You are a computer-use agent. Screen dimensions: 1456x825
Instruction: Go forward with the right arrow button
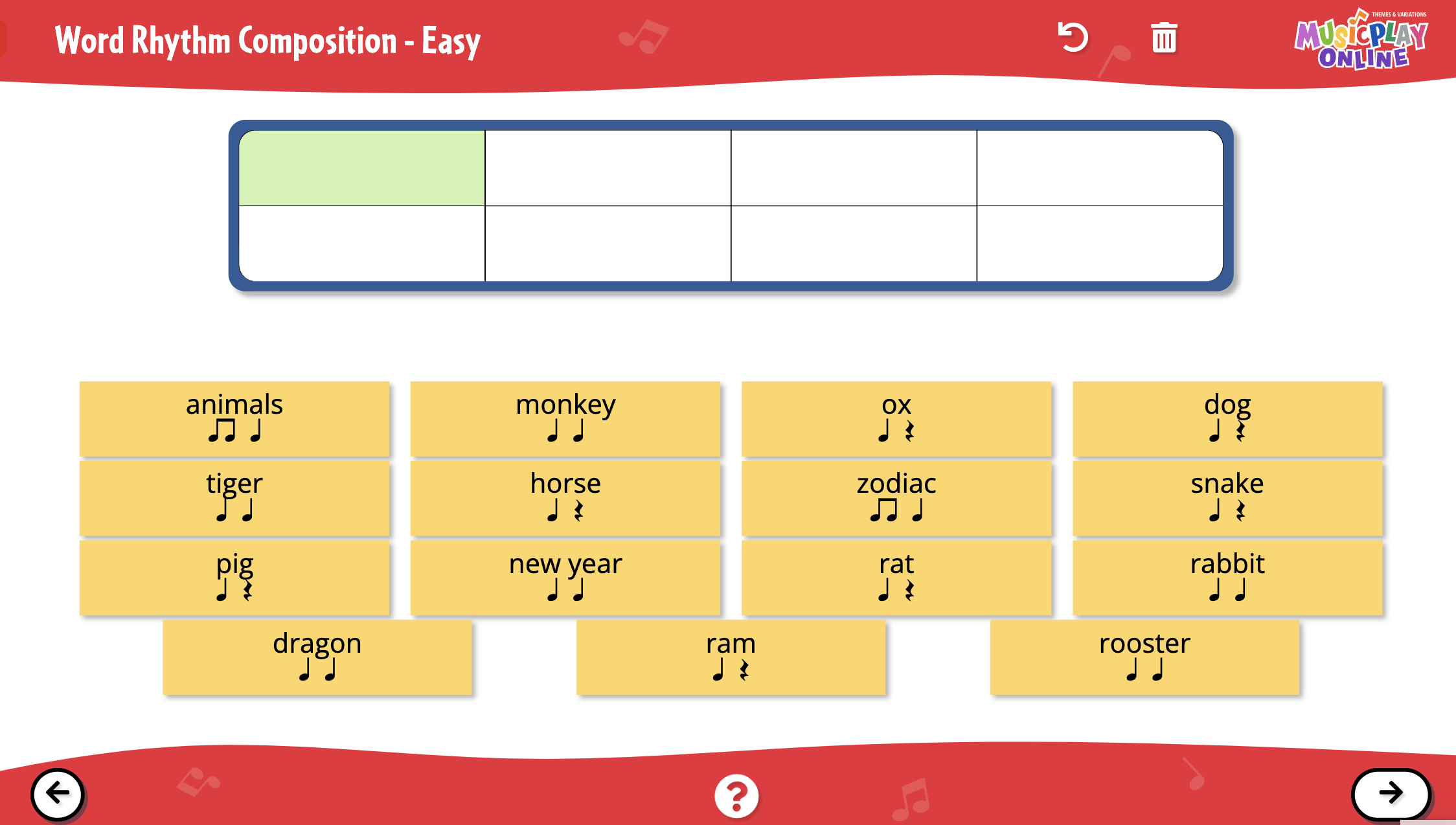point(1391,793)
